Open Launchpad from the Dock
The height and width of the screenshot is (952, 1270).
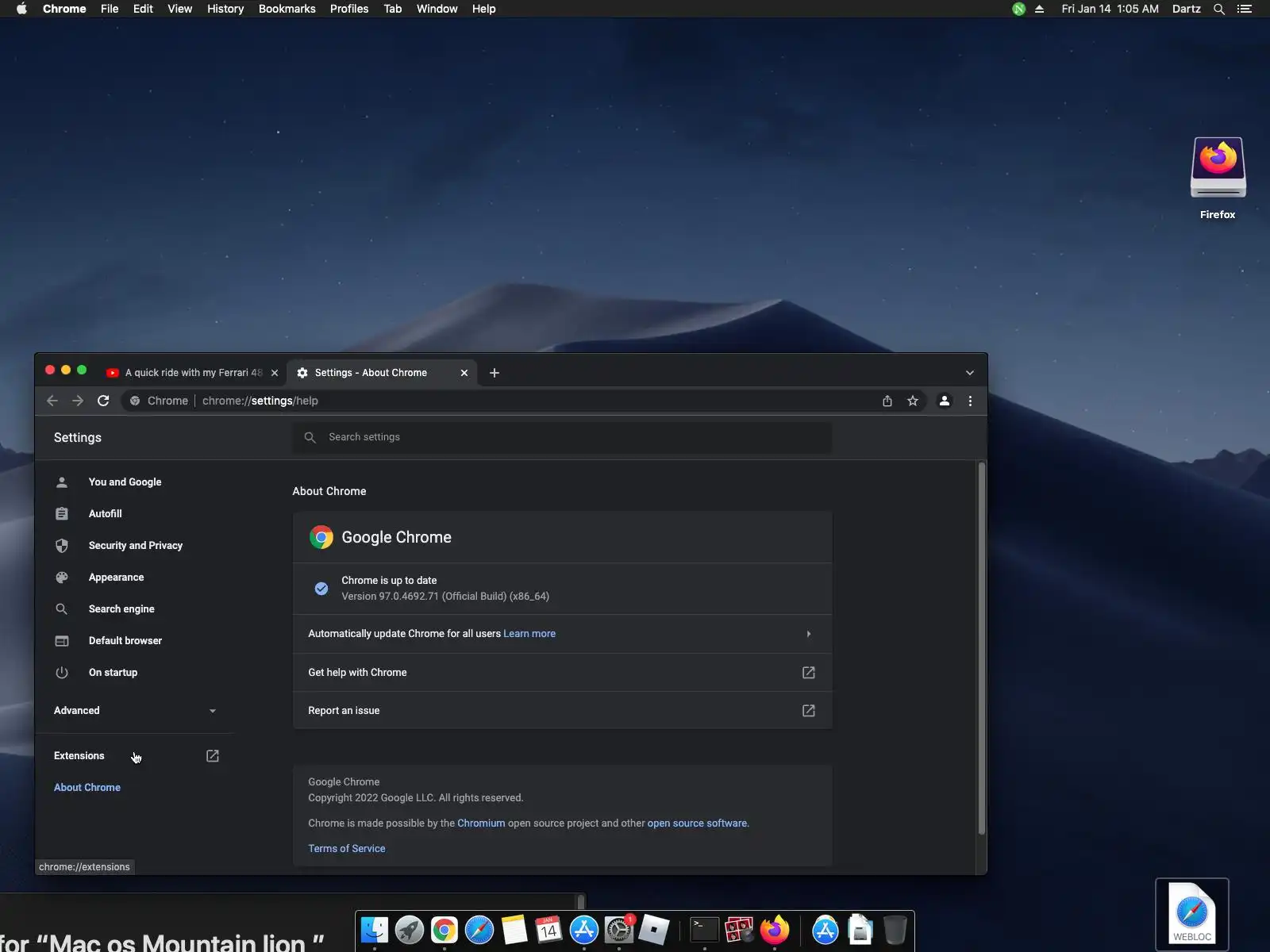click(410, 930)
